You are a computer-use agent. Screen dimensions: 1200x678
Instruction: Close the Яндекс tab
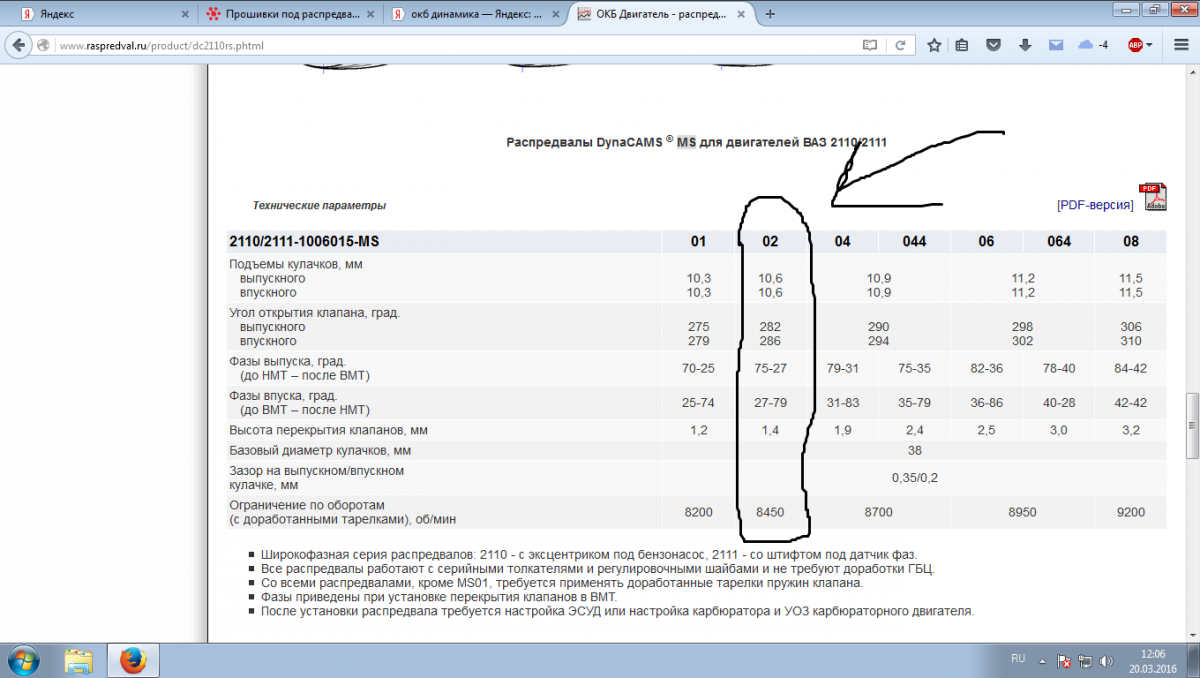pos(183,15)
